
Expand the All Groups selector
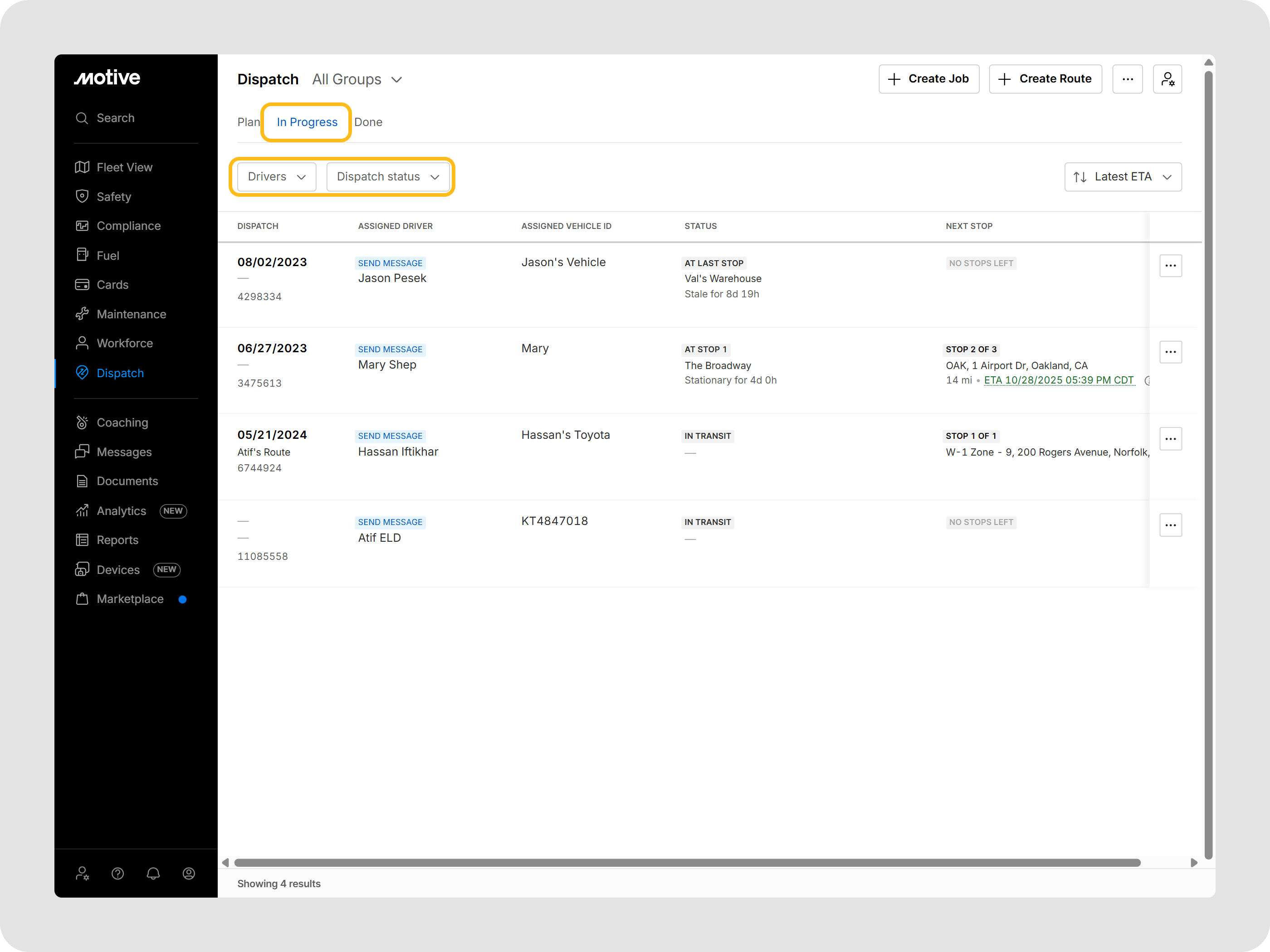[x=357, y=79]
